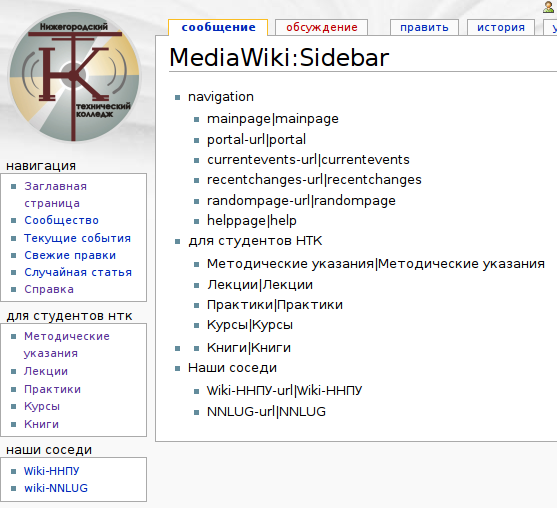The height and width of the screenshot is (508, 557).
Task: Select the сообщение tab
Action: click(x=218, y=27)
